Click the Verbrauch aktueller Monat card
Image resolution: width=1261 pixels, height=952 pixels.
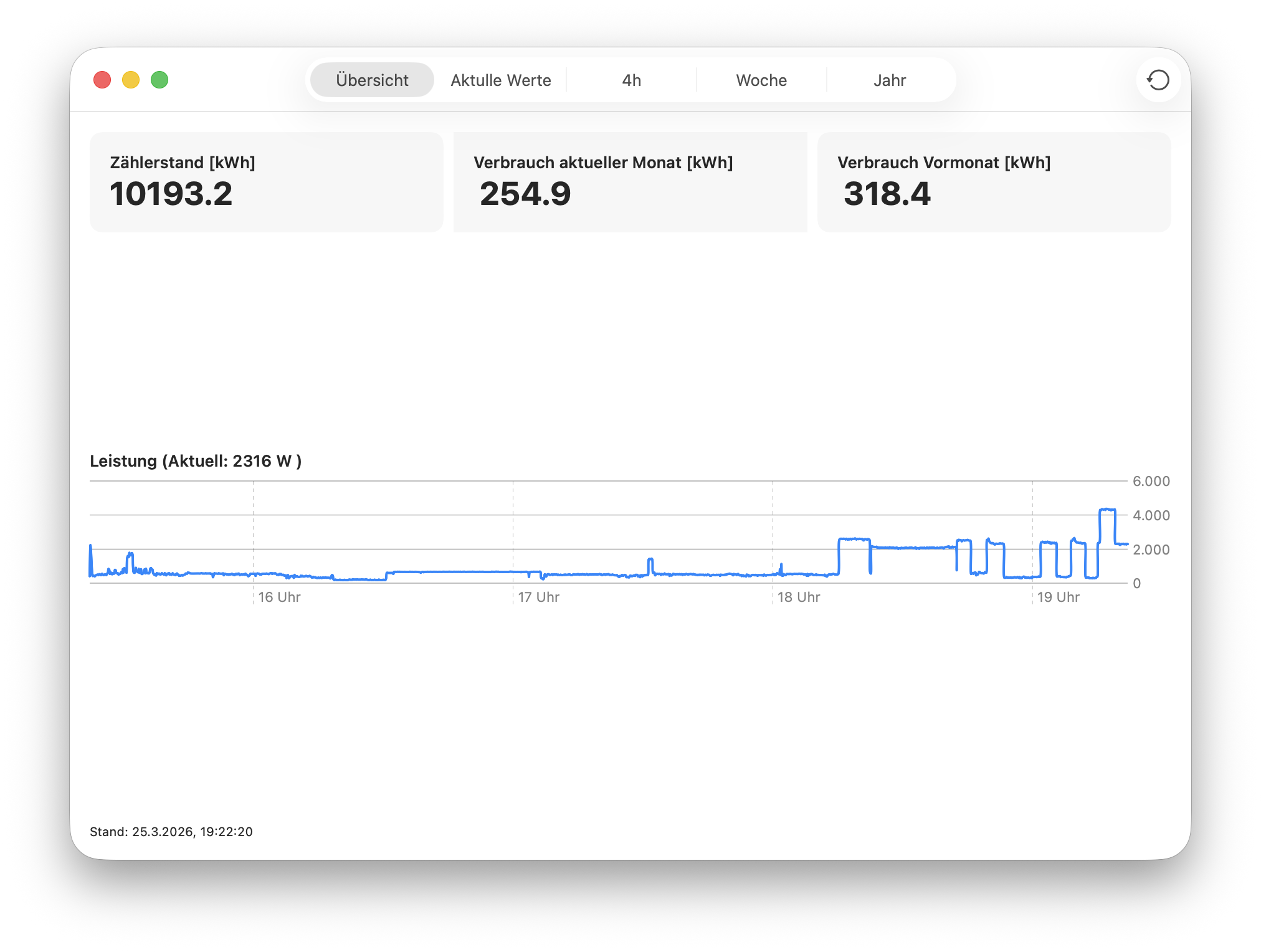pos(630,182)
